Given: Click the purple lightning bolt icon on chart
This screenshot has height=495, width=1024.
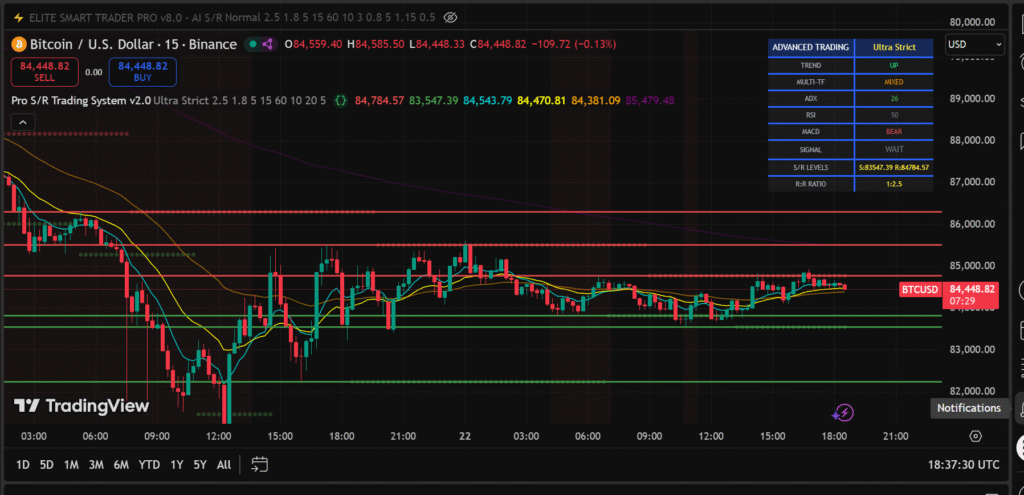Looking at the screenshot, I should 843,412.
